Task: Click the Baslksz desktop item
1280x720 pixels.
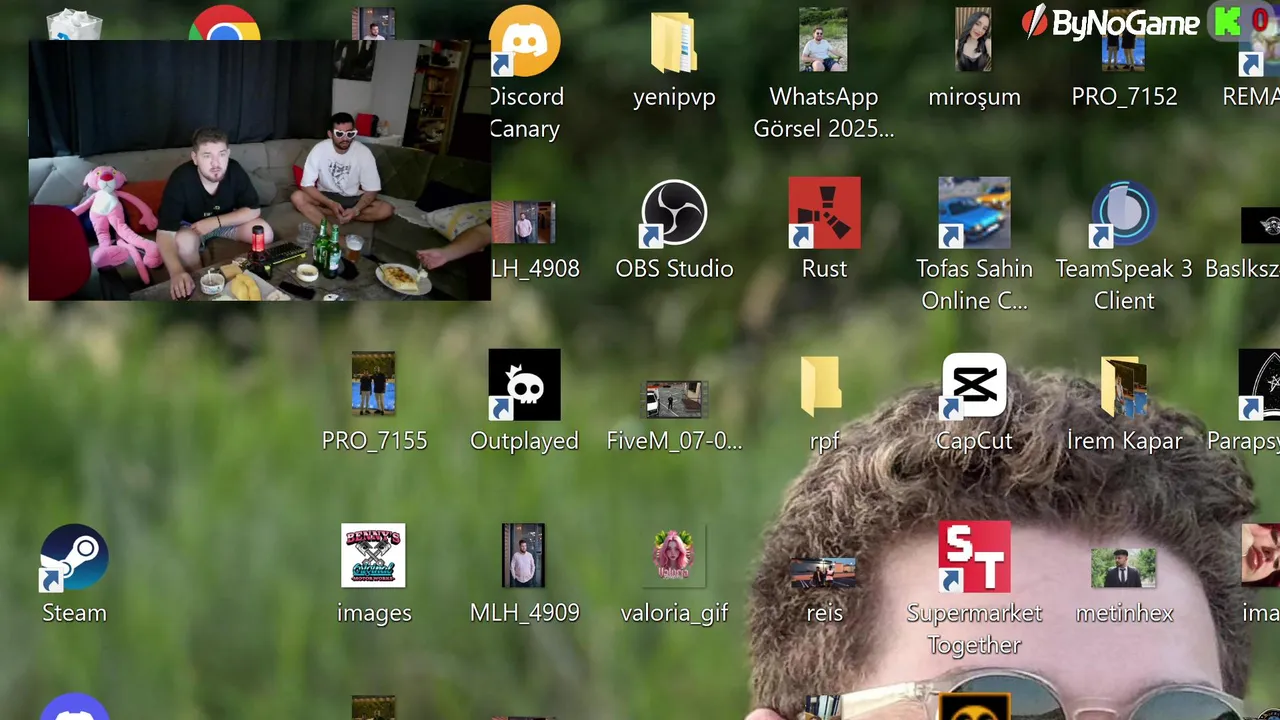Action: click(1261, 226)
